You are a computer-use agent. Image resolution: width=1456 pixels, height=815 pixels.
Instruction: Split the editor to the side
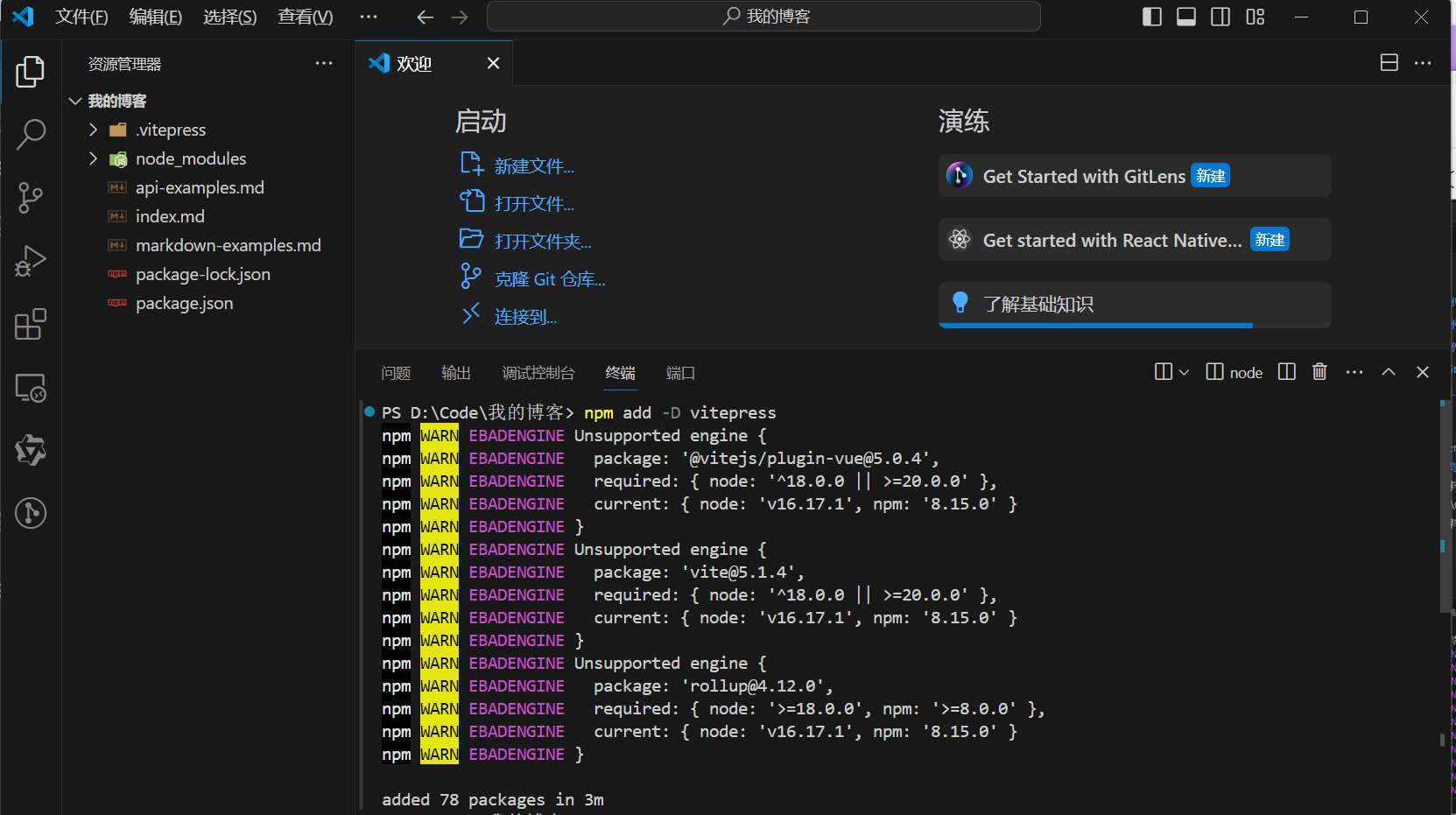pos(1389,62)
